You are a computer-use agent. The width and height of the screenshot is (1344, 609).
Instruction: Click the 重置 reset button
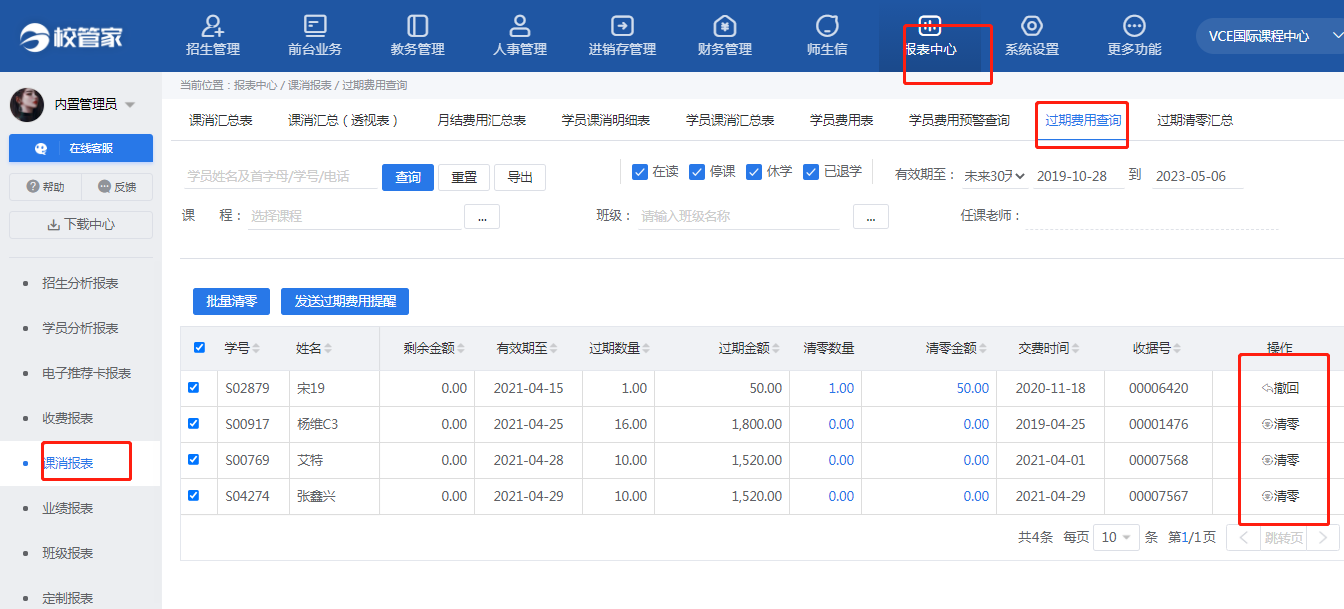(464, 177)
